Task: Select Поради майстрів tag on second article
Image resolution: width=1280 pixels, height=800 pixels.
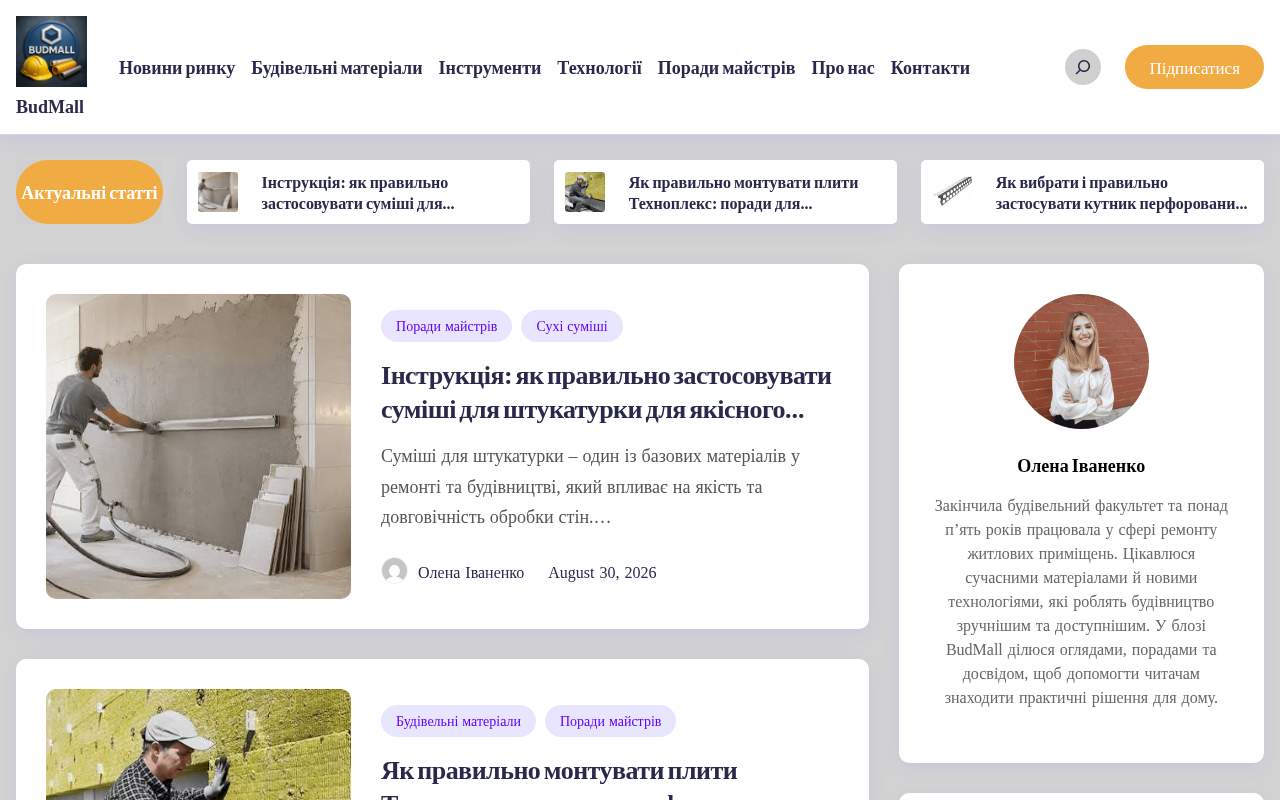Action: [610, 721]
